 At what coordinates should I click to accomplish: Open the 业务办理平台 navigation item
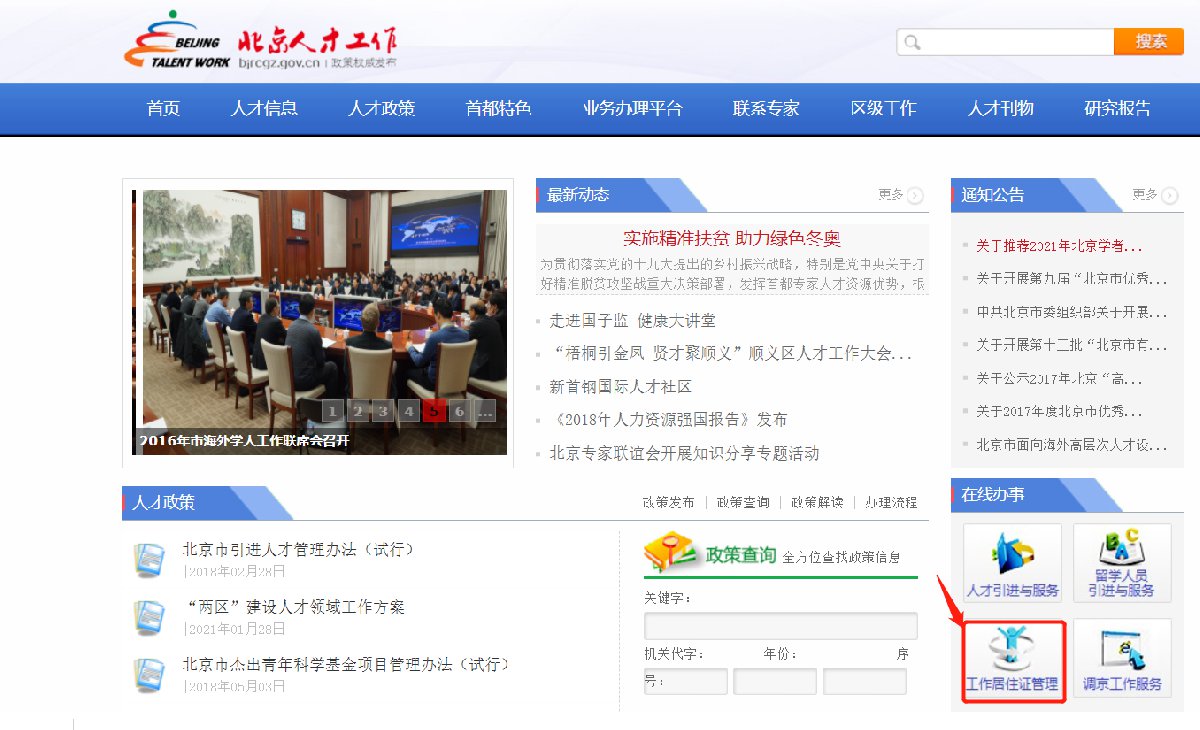[x=632, y=109]
